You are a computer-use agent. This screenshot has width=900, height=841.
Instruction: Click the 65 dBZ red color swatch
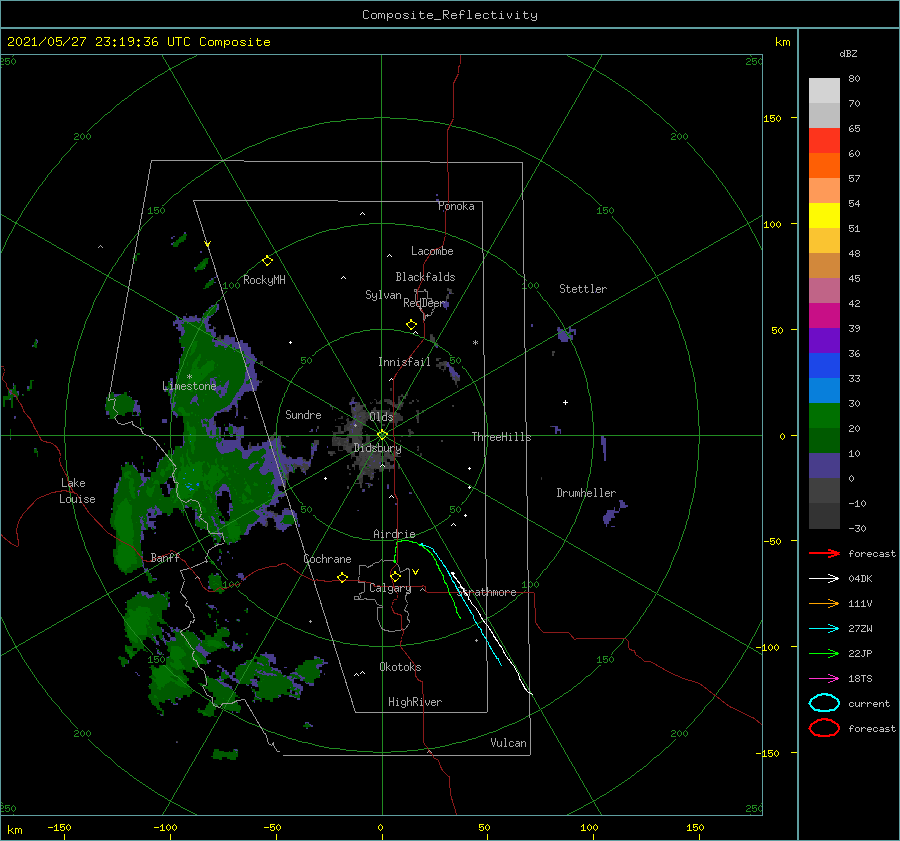point(824,141)
